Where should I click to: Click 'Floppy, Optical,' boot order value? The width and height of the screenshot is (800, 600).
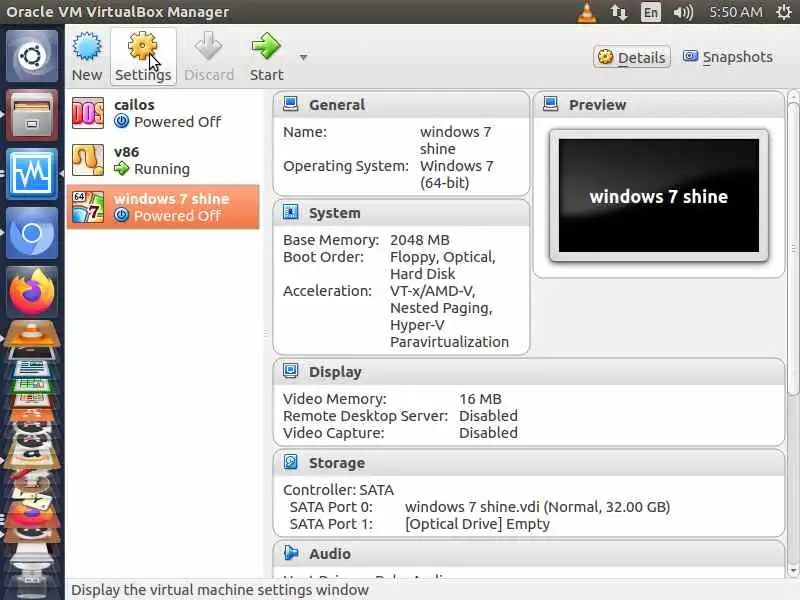point(442,257)
